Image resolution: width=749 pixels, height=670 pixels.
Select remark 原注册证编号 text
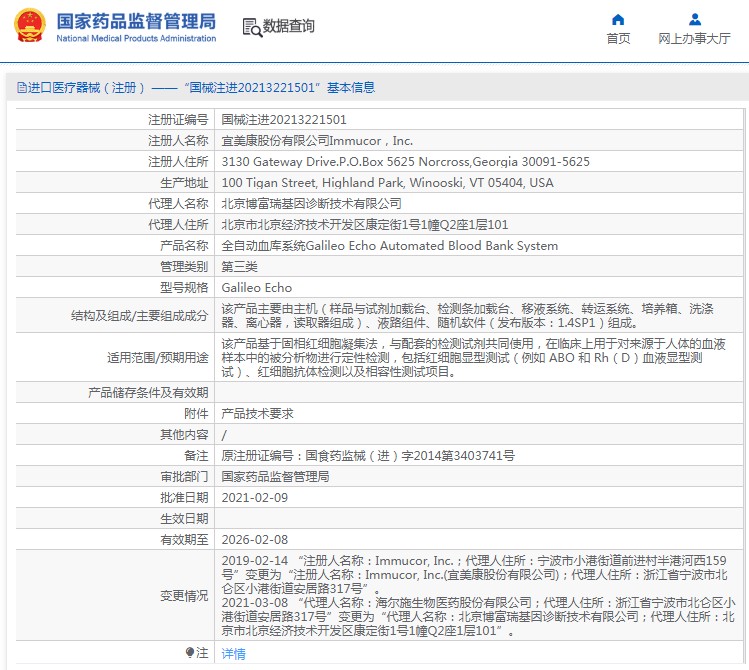368,456
